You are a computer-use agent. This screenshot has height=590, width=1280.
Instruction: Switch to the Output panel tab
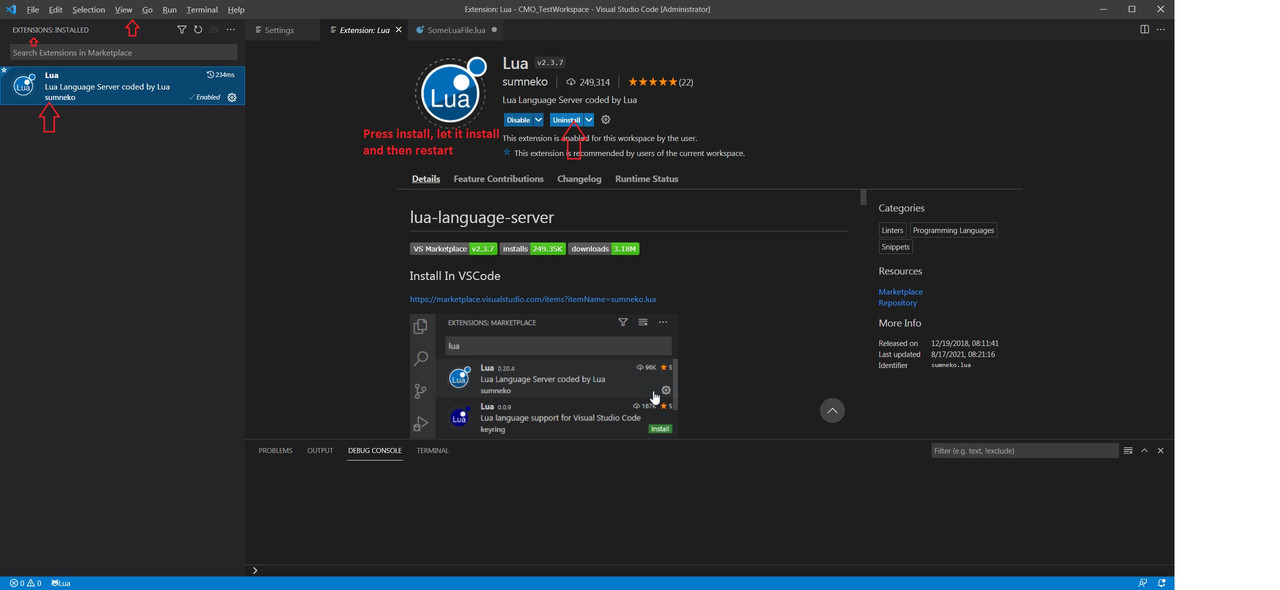coord(320,451)
